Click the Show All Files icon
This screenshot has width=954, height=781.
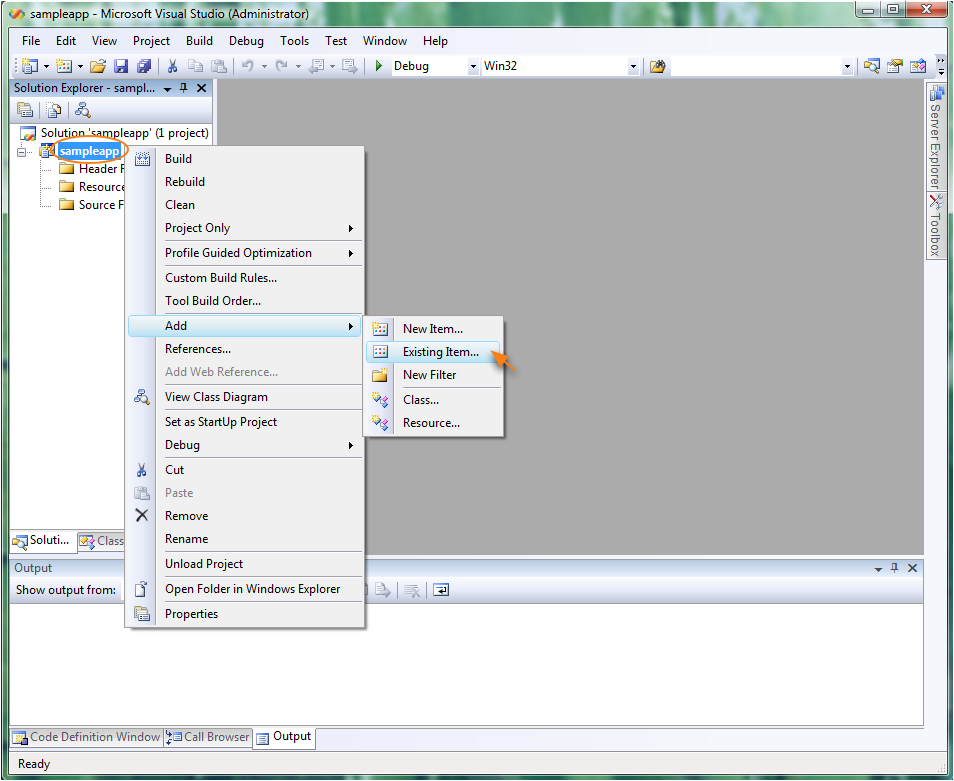(54, 110)
